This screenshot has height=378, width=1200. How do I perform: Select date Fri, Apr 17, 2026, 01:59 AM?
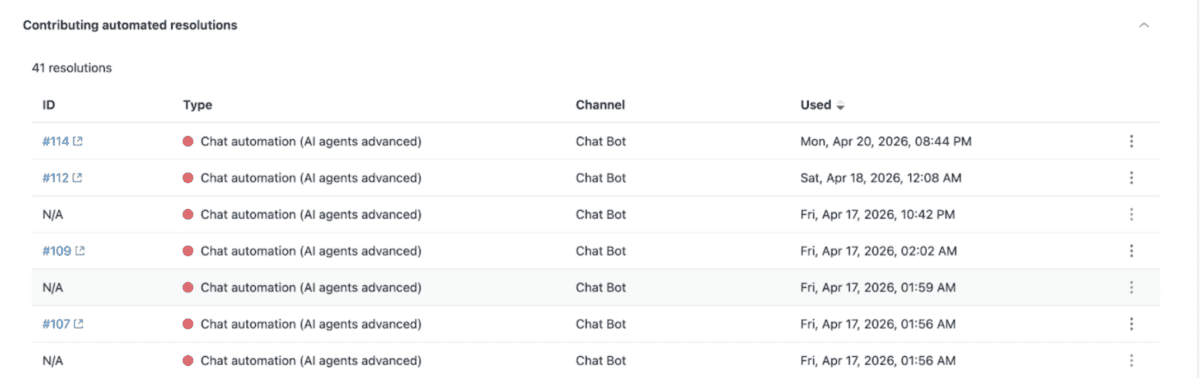coord(878,287)
